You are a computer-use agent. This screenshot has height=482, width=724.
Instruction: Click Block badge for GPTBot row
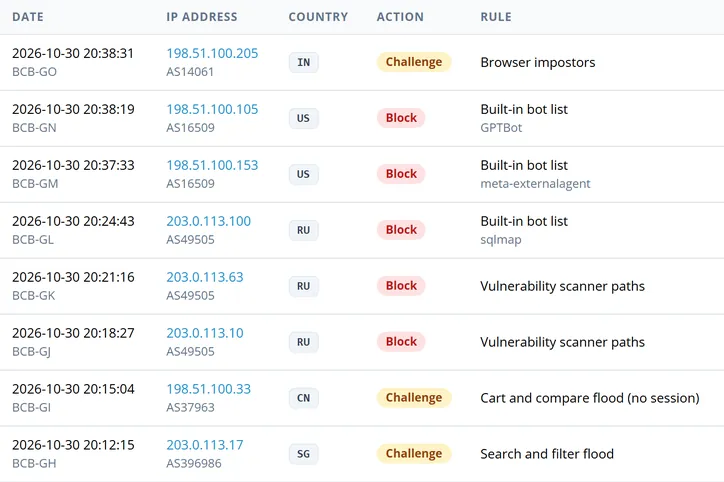[x=401, y=118]
